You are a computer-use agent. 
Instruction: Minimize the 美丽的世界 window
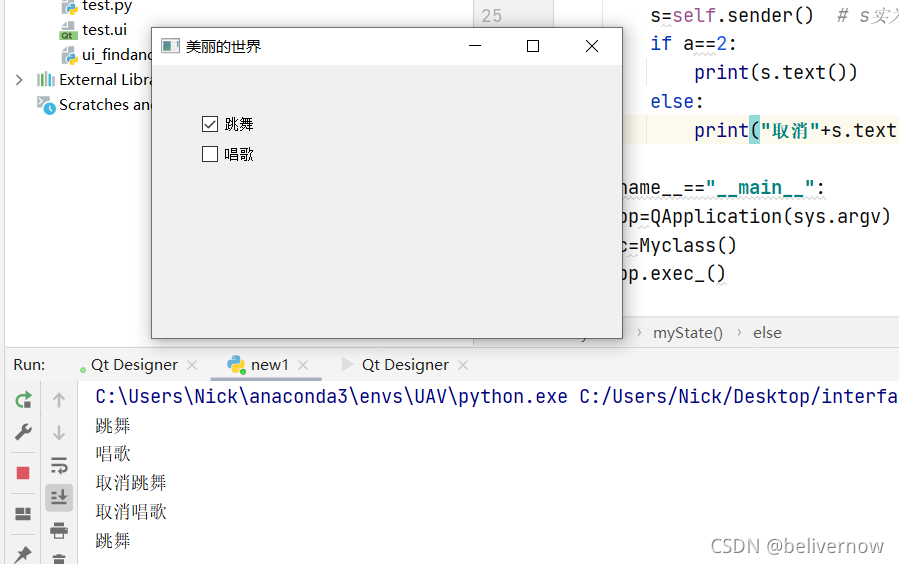click(x=475, y=46)
